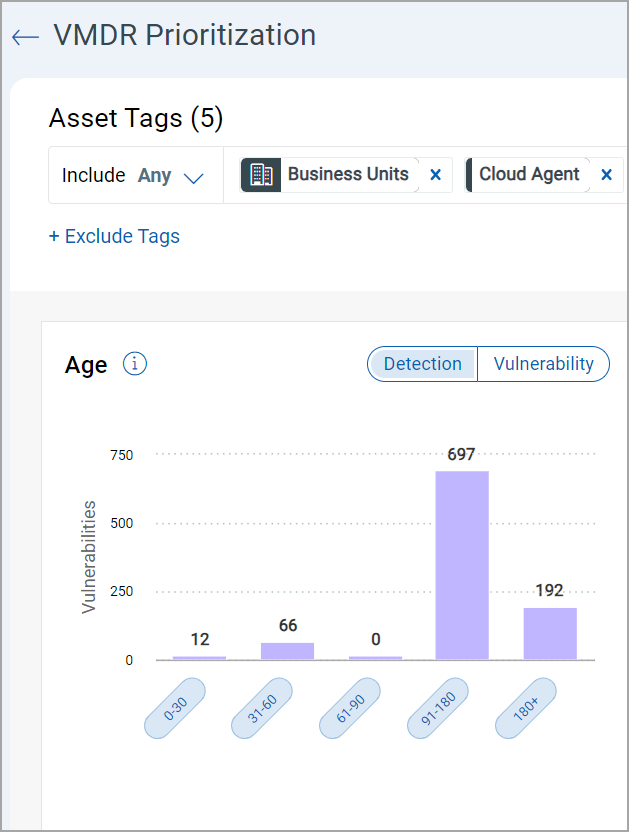Click the + Exclude Tags link

[114, 237]
